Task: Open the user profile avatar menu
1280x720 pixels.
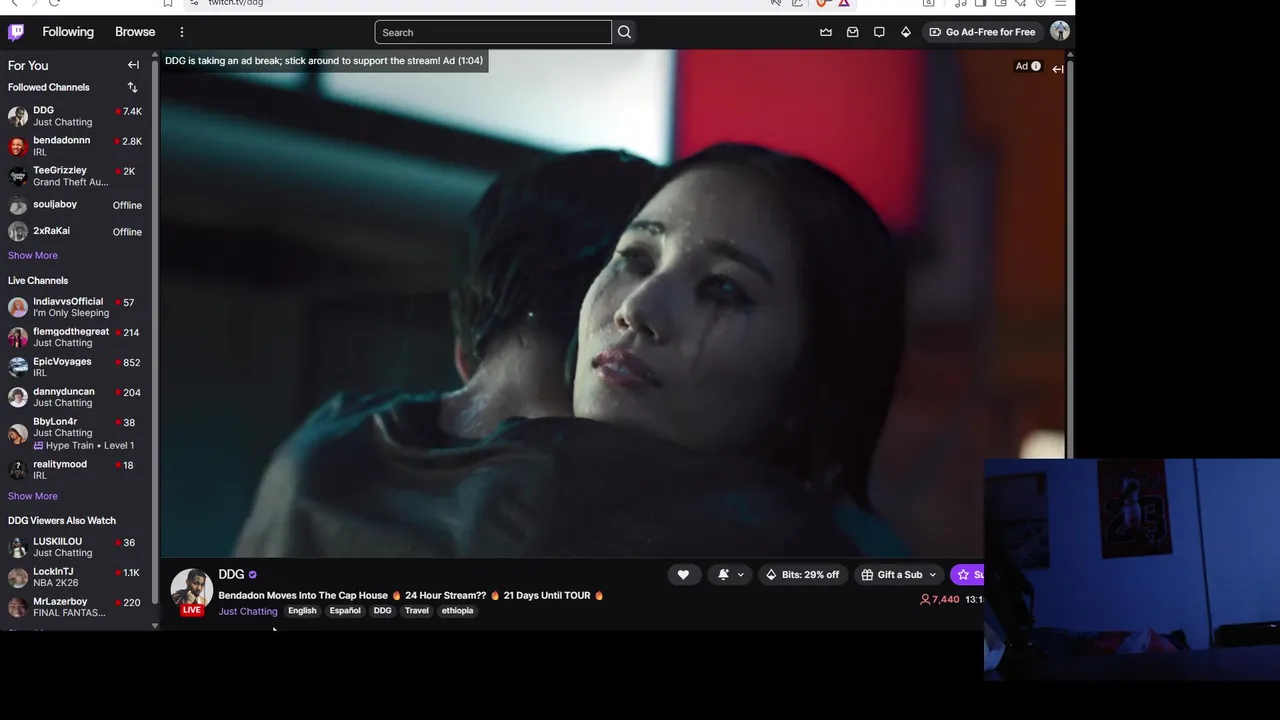Action: (x=1059, y=32)
